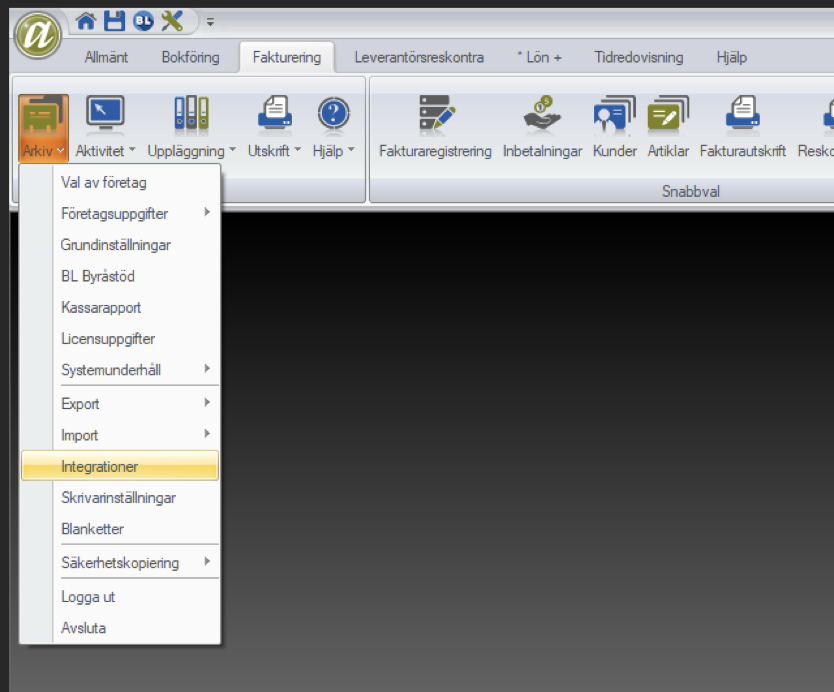Click the save floppy disk icon
This screenshot has height=692, width=834.
pyautogui.click(x=114, y=21)
